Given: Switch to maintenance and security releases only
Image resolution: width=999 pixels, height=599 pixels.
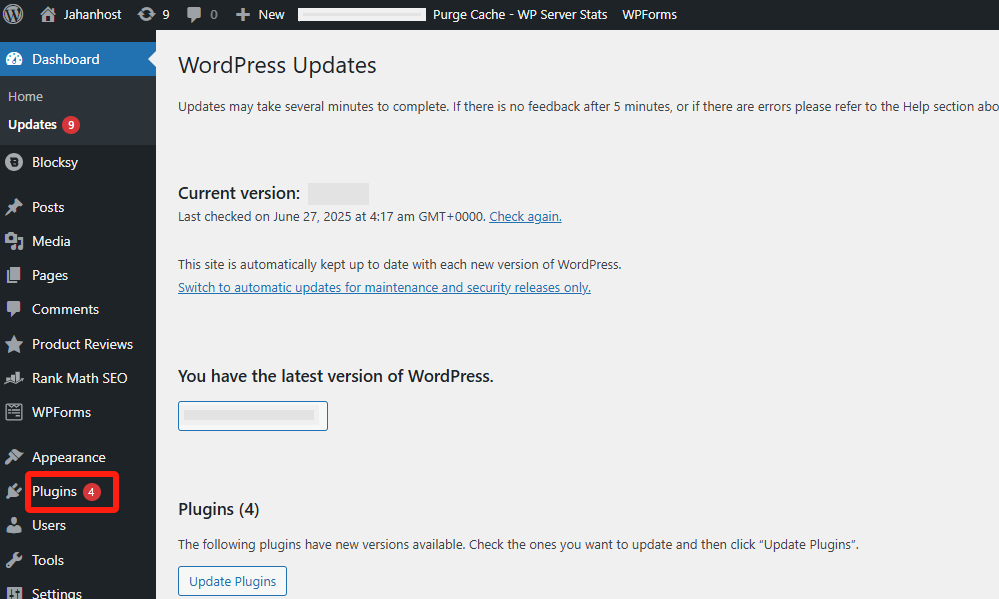Looking at the screenshot, I should tap(384, 287).
